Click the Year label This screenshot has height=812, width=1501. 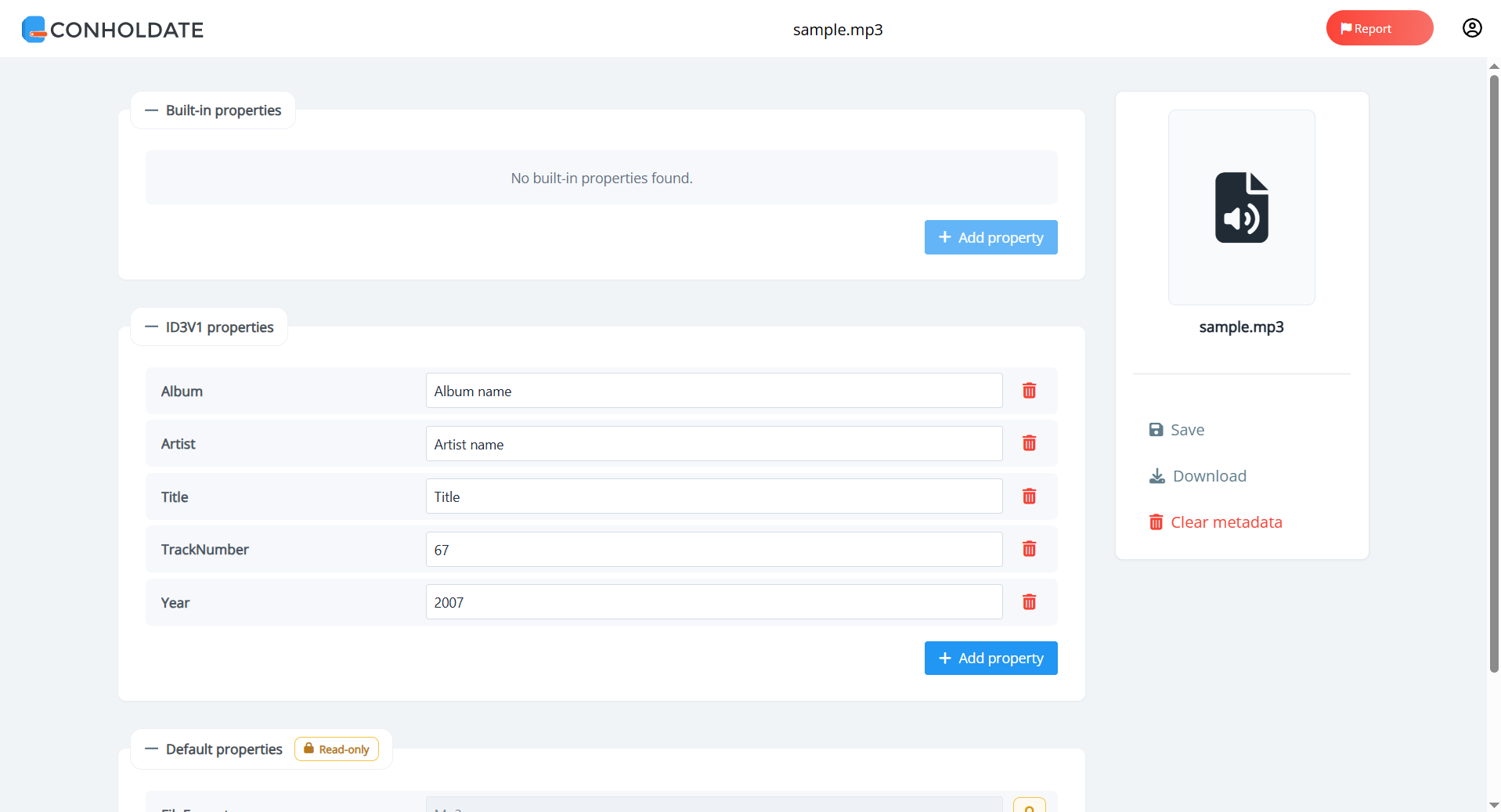(x=175, y=603)
